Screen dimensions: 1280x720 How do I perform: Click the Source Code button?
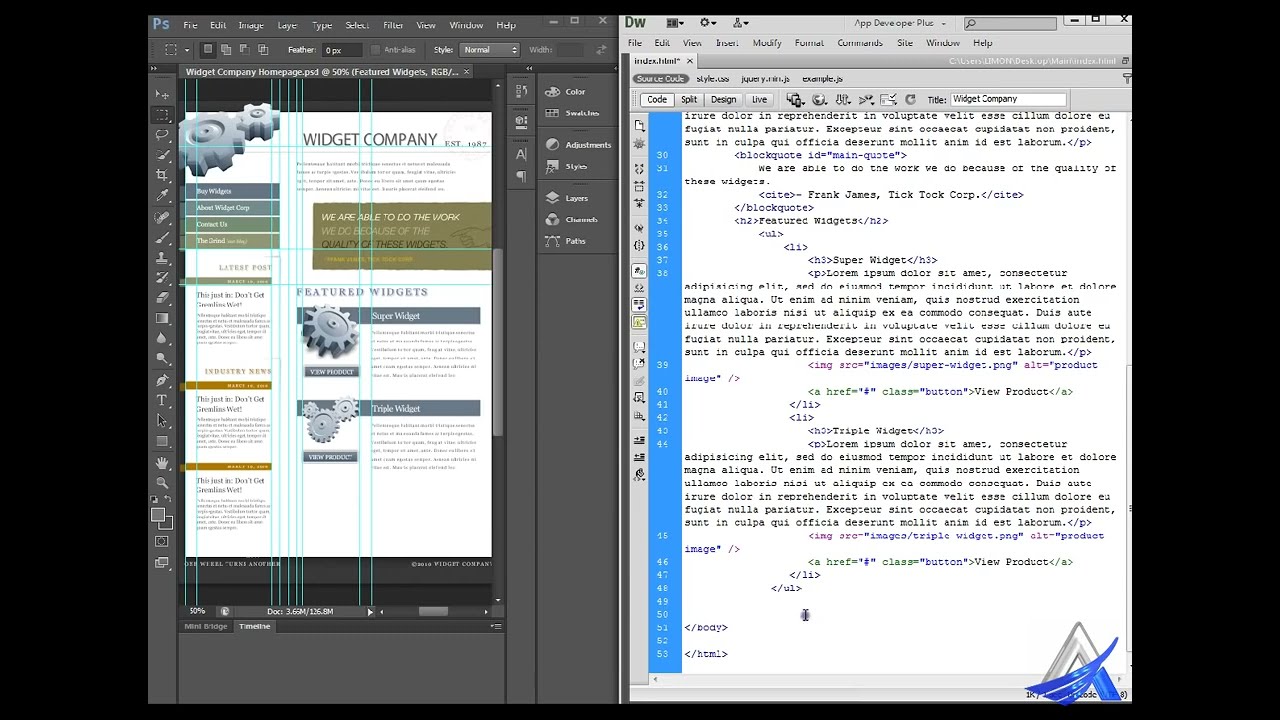(x=660, y=79)
